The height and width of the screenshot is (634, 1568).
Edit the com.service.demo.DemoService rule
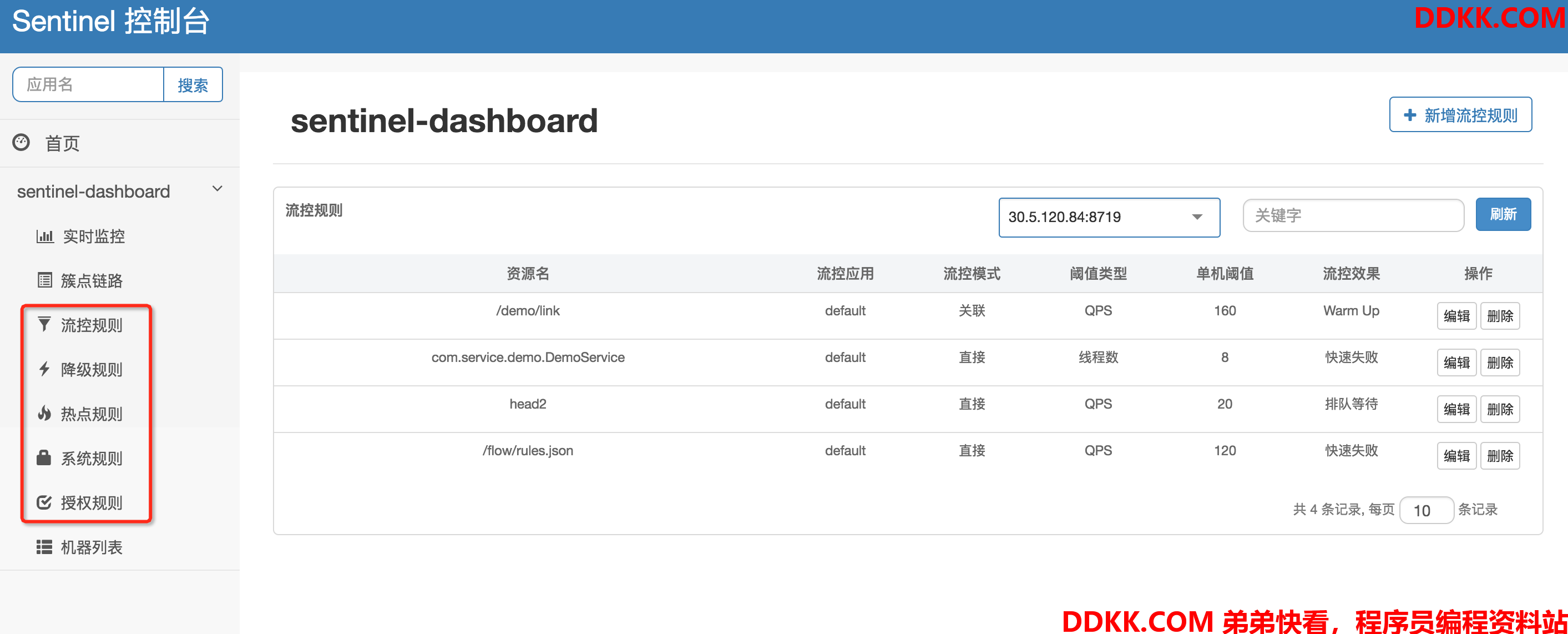tap(1456, 363)
